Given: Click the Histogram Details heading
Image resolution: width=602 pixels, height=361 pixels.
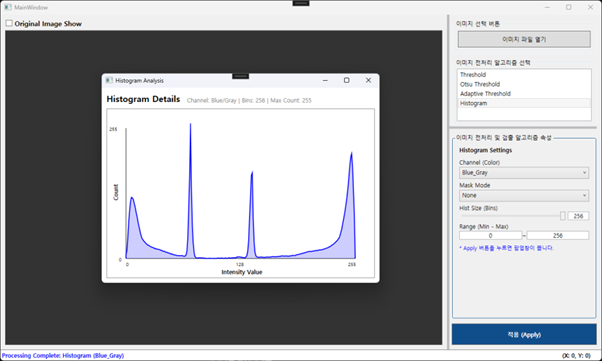Looking at the screenshot, I should tap(143, 99).
